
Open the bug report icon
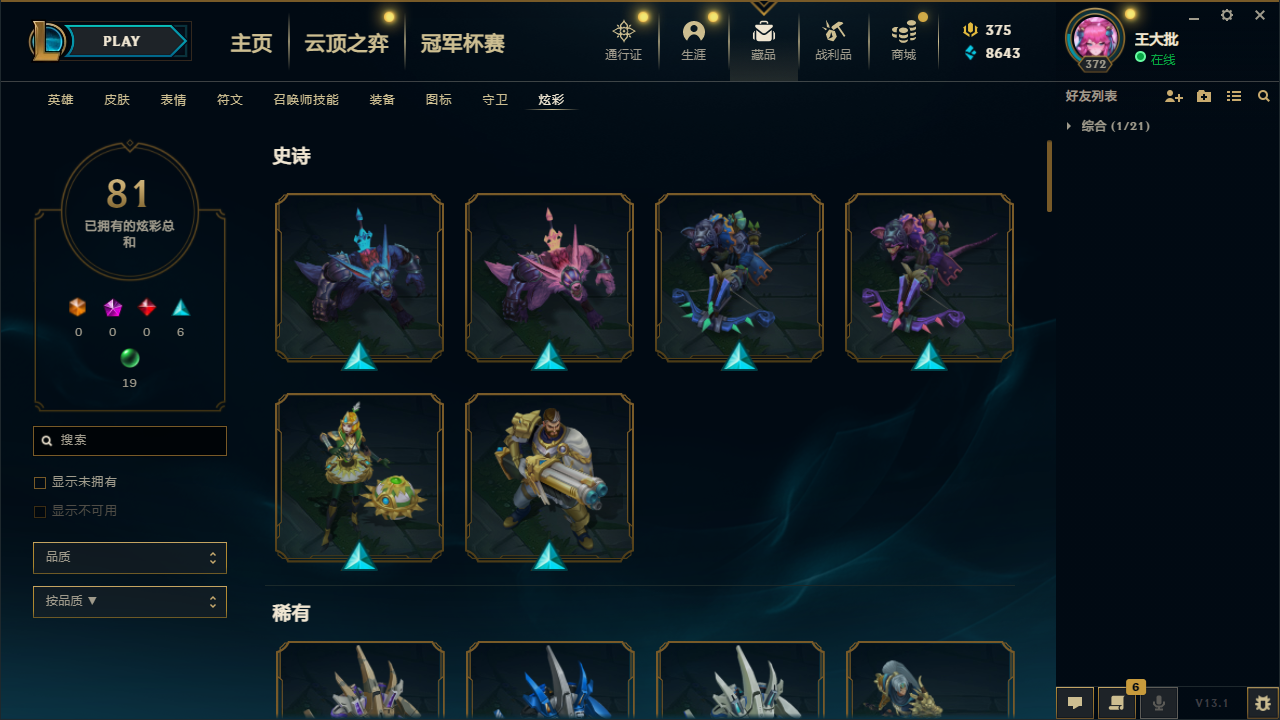1263,703
